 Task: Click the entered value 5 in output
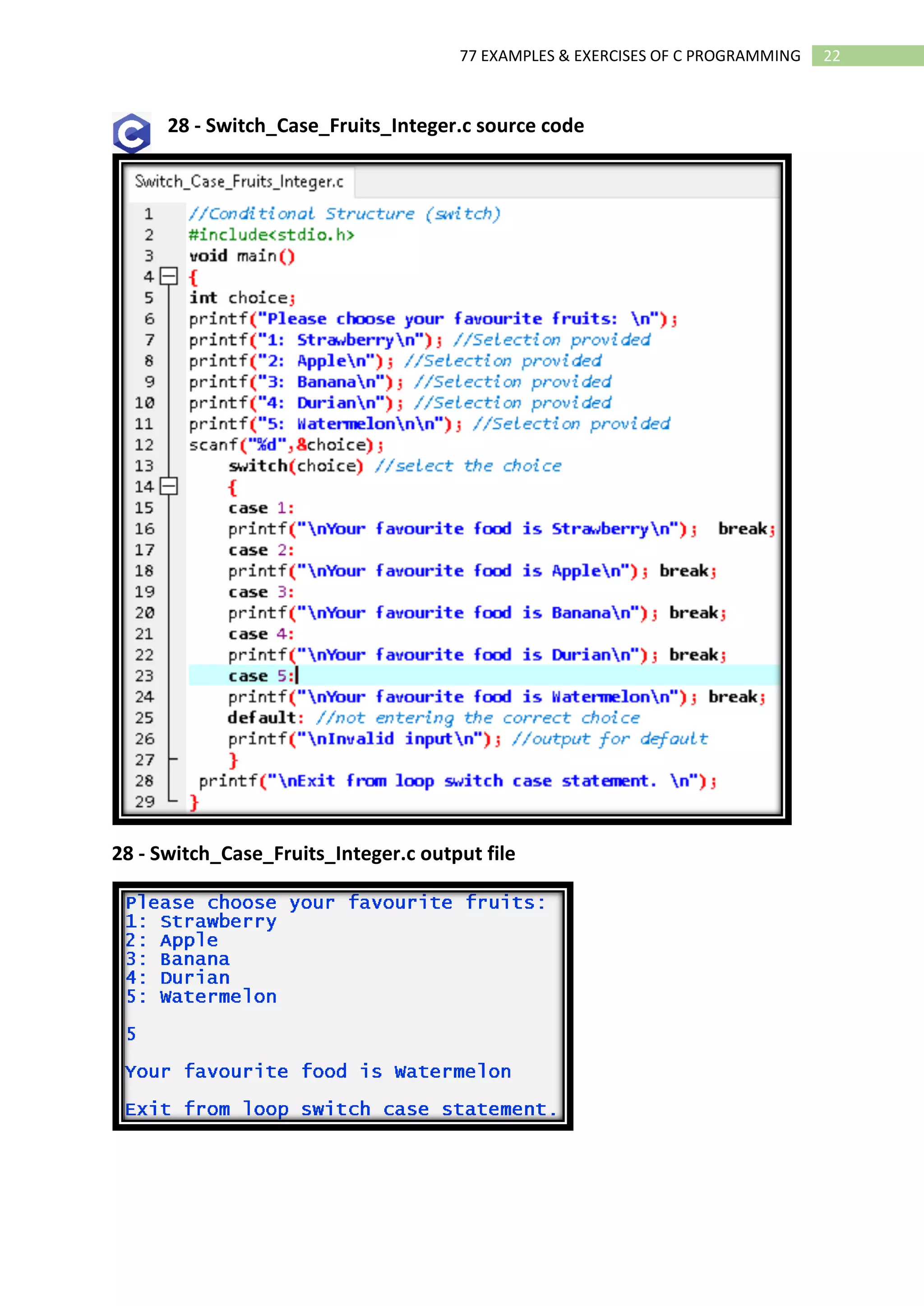(x=131, y=1034)
